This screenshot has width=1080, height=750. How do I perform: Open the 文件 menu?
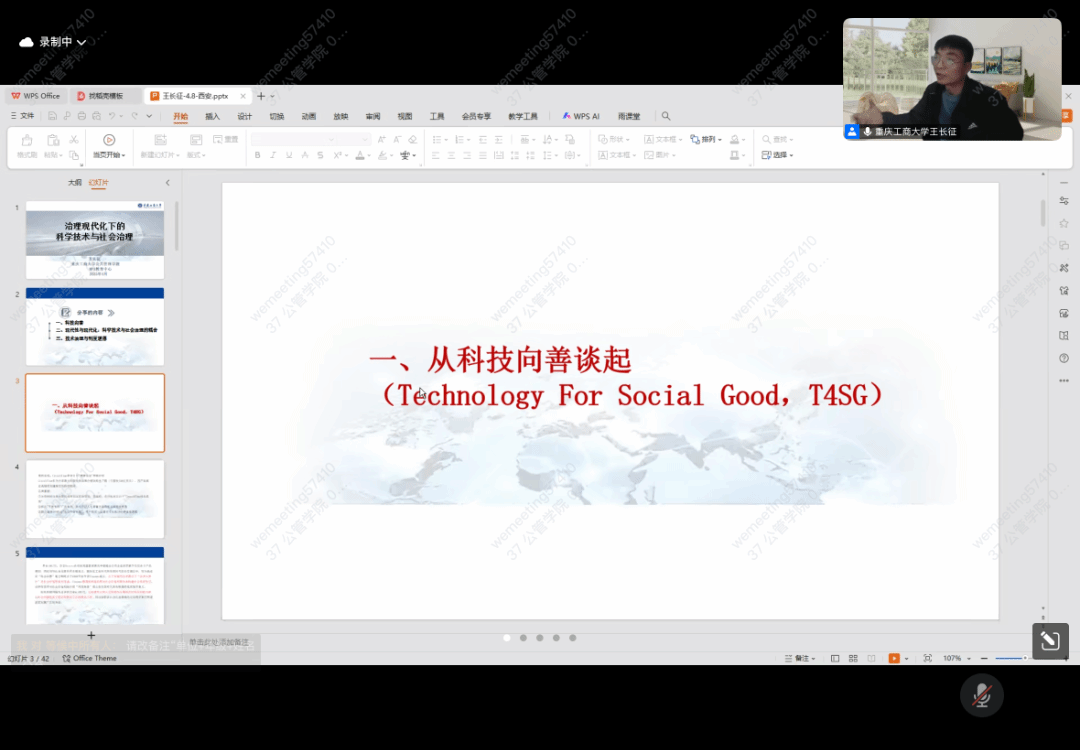23,116
